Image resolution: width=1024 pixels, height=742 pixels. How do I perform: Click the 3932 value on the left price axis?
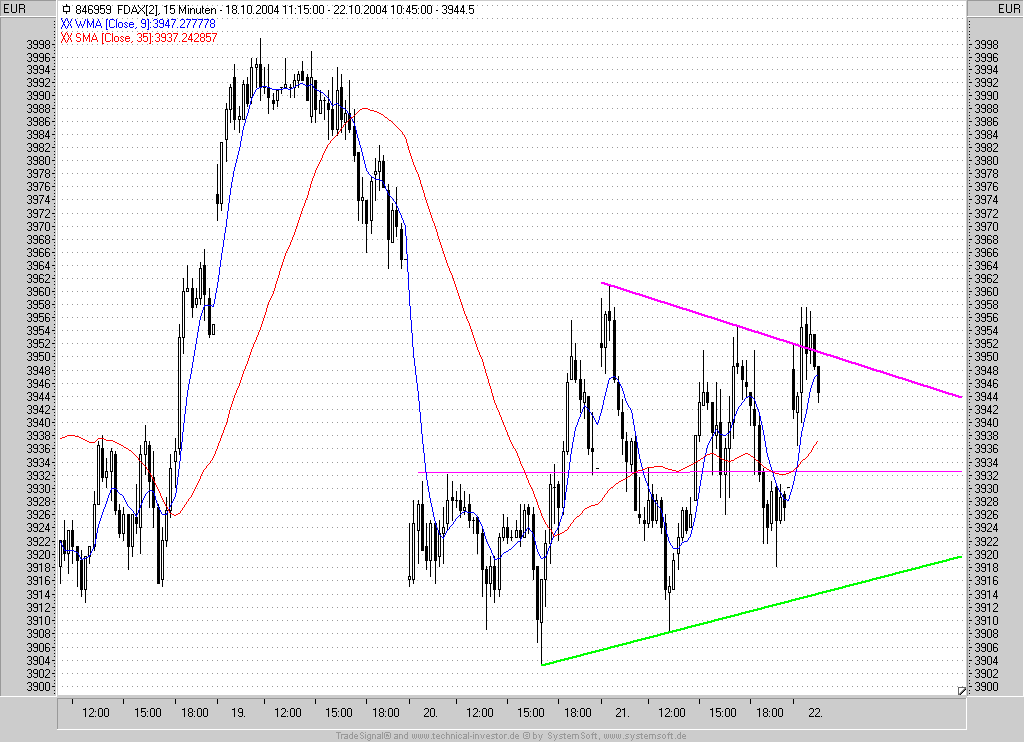point(39,476)
